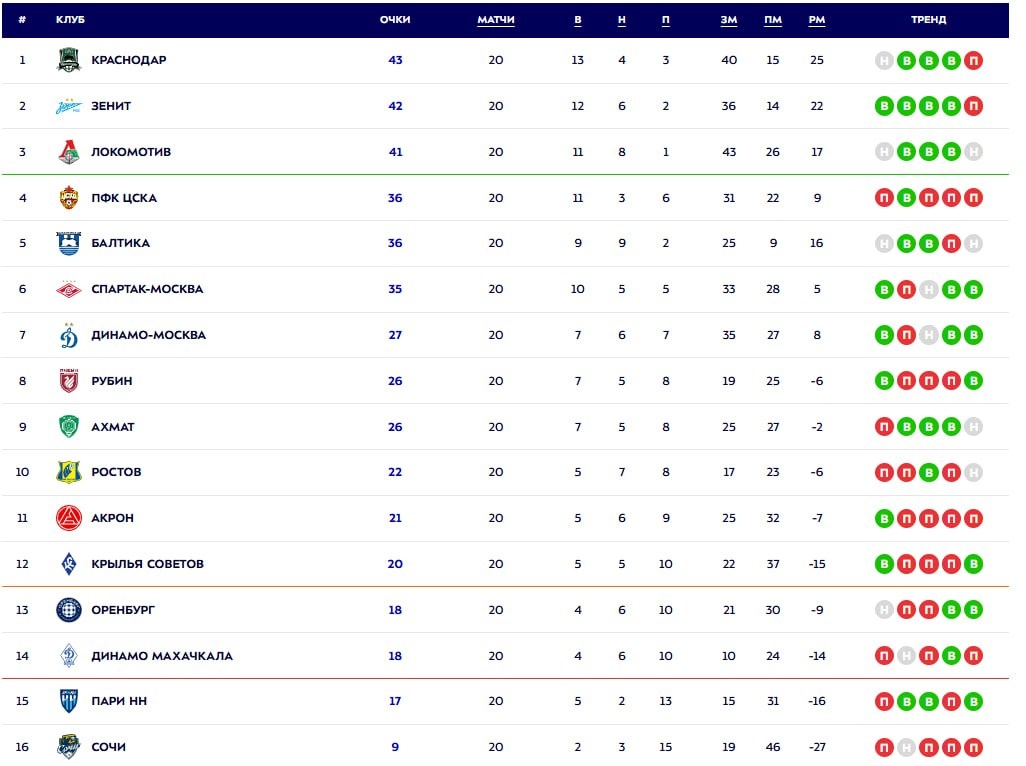
Task: Click the Зенит club logo
Action: [x=68, y=106]
